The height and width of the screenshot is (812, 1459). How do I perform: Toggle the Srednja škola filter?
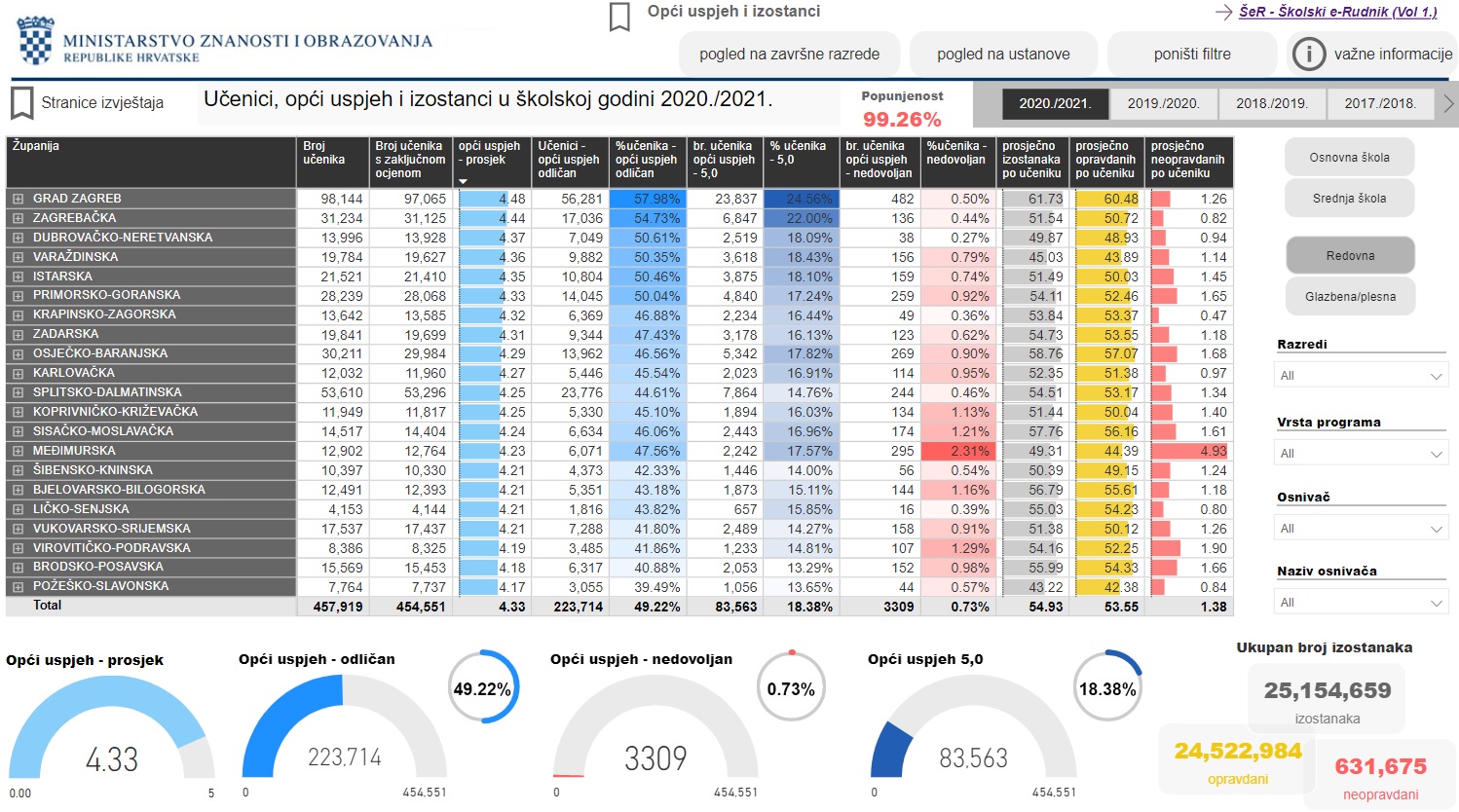coord(1350,198)
